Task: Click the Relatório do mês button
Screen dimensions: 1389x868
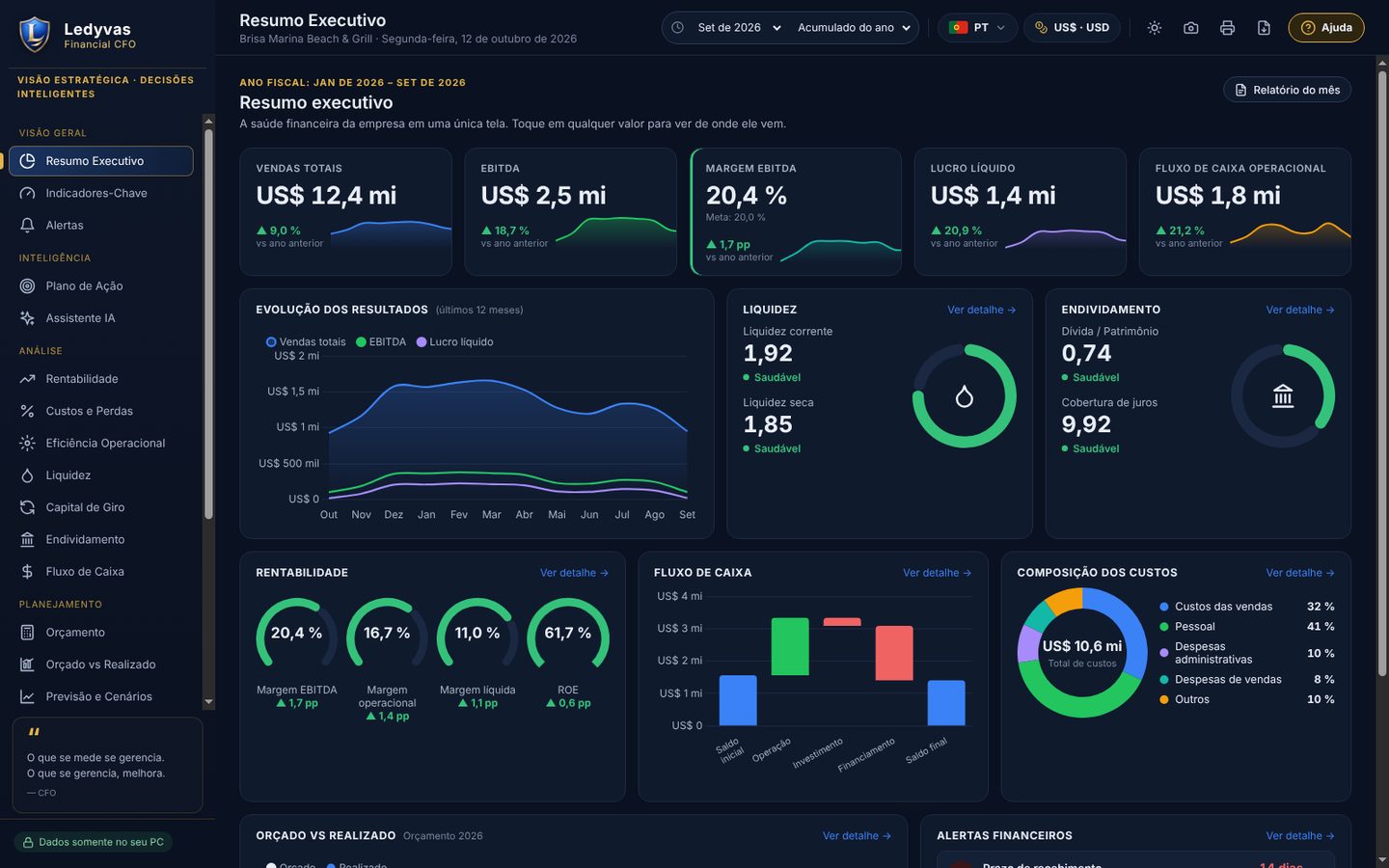Action: click(x=1287, y=90)
